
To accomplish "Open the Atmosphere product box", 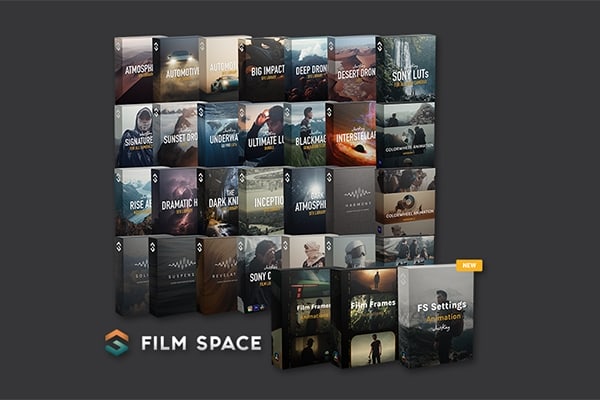I will pos(134,70).
